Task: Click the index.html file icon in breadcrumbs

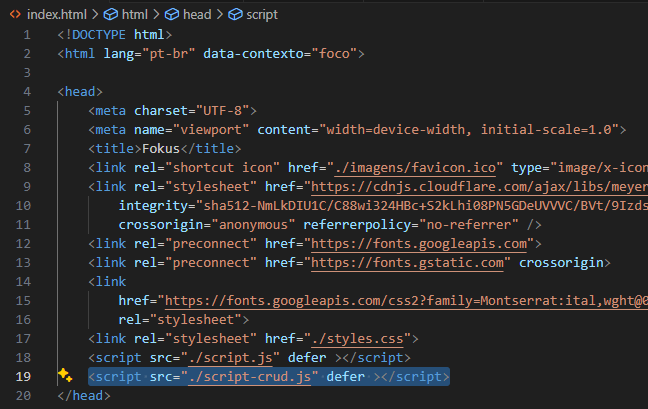Action: 16,15
